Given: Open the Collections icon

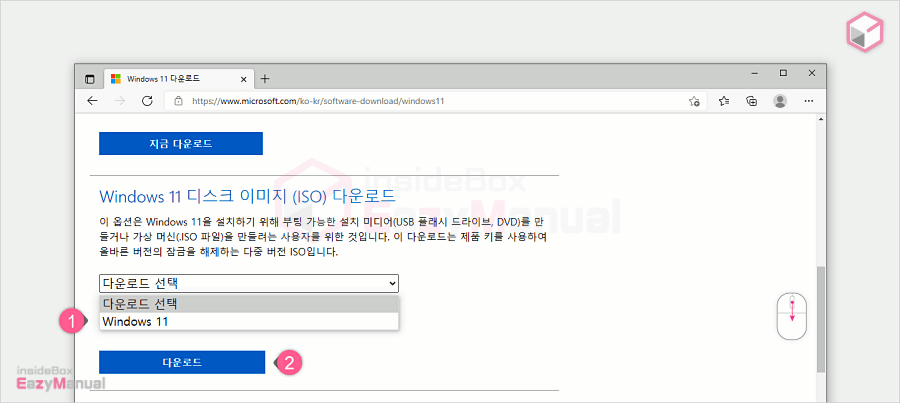Looking at the screenshot, I should coord(751,101).
